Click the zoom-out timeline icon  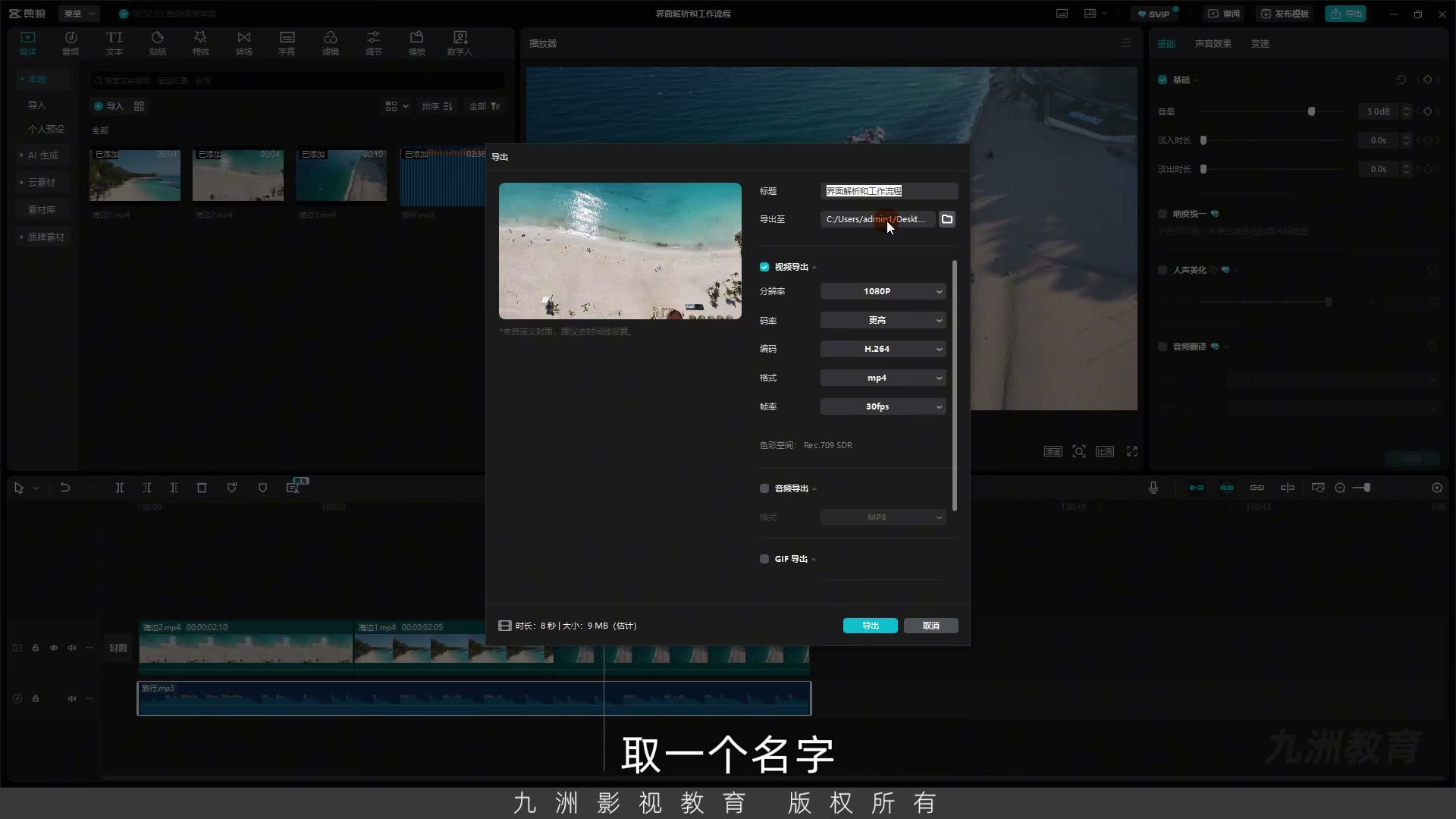[x=1340, y=488]
